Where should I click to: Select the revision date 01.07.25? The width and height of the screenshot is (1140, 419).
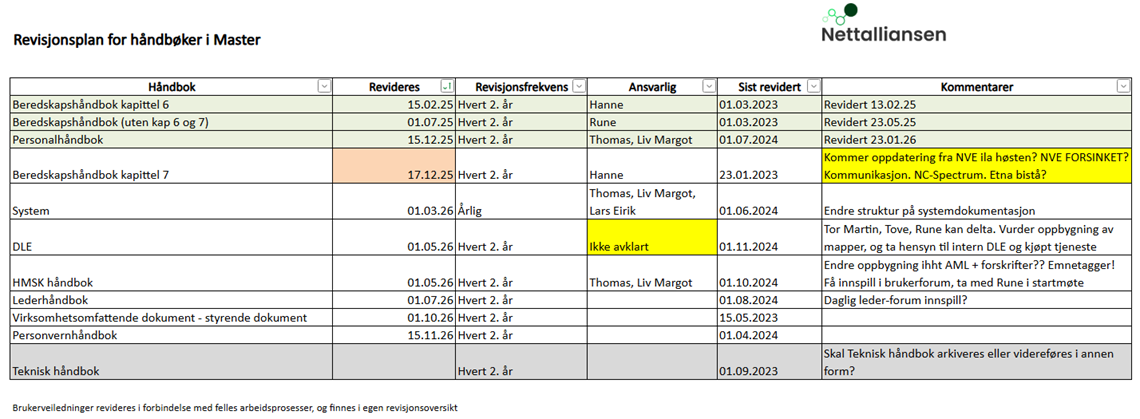coord(394,121)
